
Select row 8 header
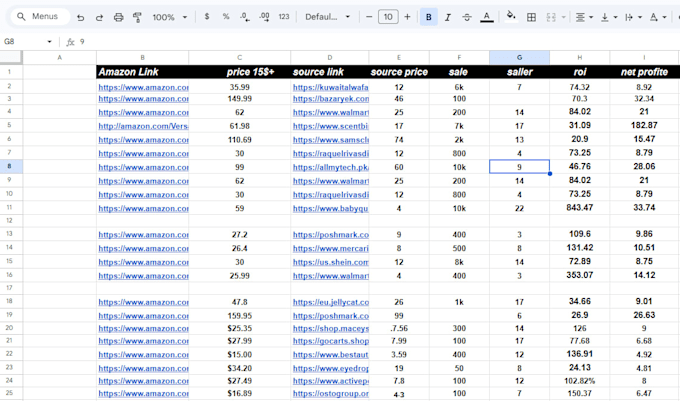pos(9,166)
